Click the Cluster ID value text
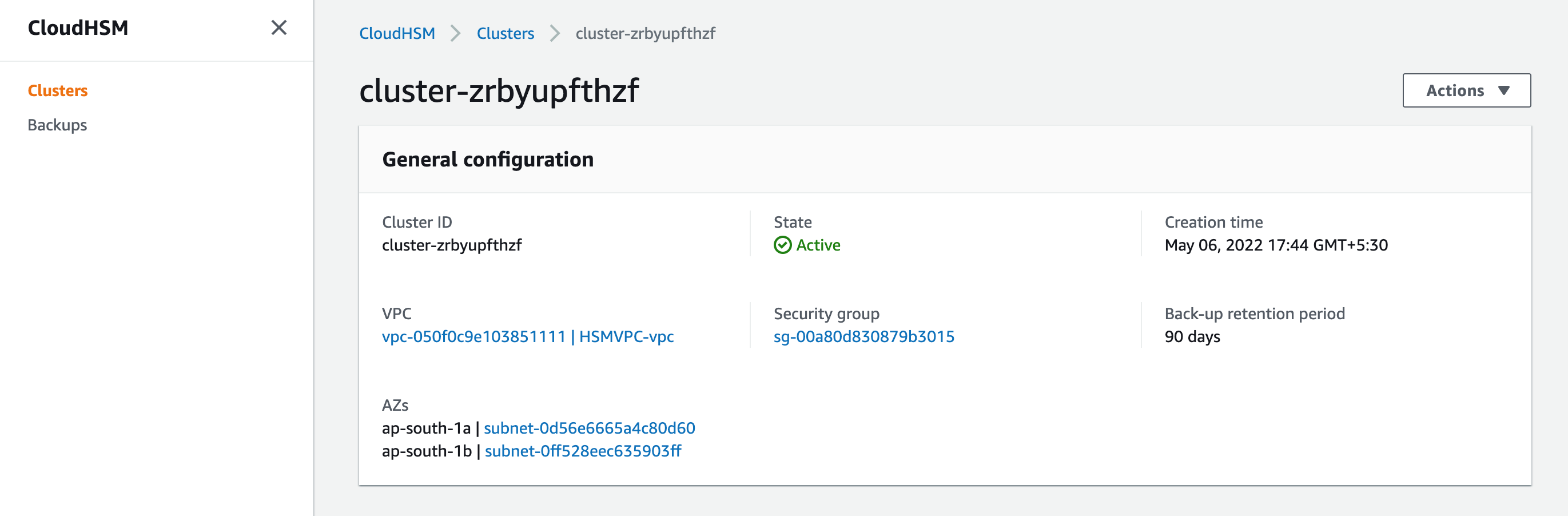This screenshot has width=1568, height=516. (x=452, y=245)
